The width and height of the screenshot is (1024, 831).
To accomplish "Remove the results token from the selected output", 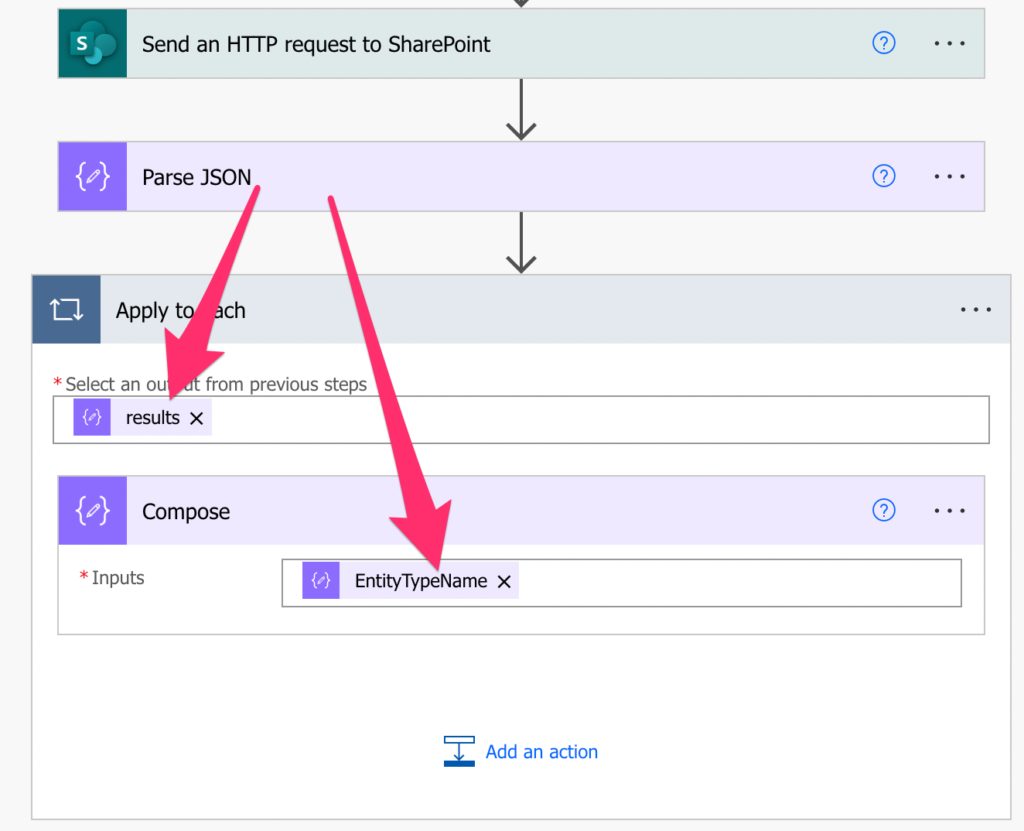I will (197, 417).
